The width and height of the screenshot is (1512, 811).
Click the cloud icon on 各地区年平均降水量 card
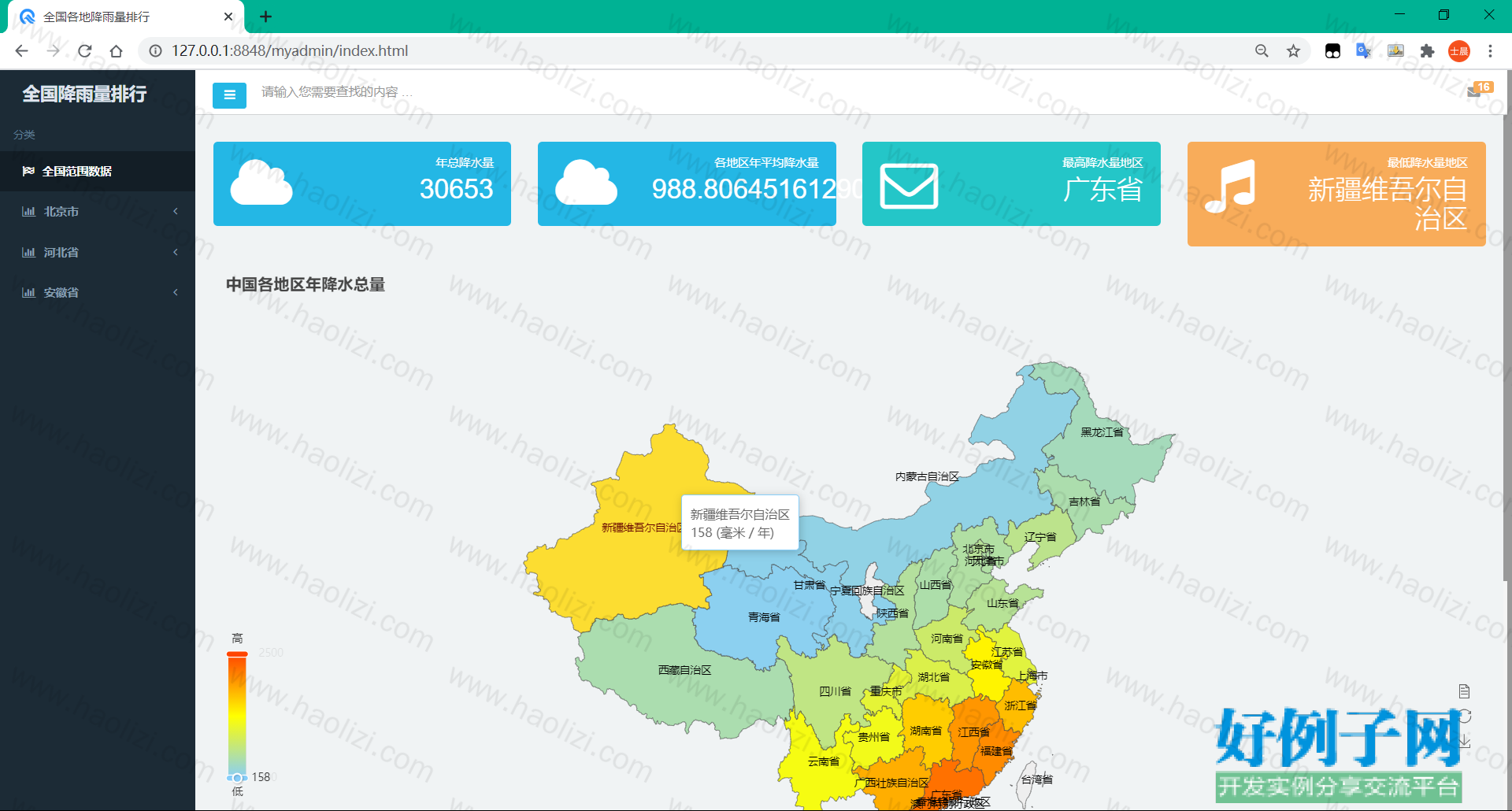coord(586,182)
